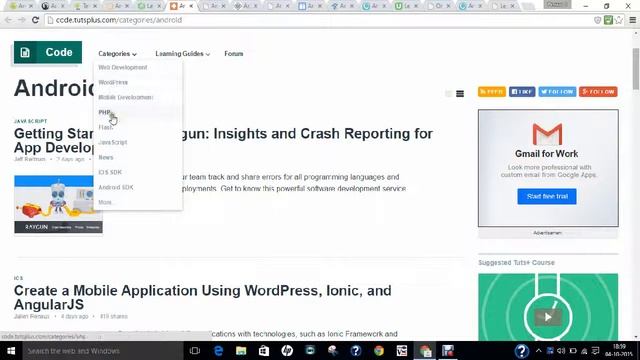
Task: Choose Mobile Development from Categories menu
Action: pos(126,97)
